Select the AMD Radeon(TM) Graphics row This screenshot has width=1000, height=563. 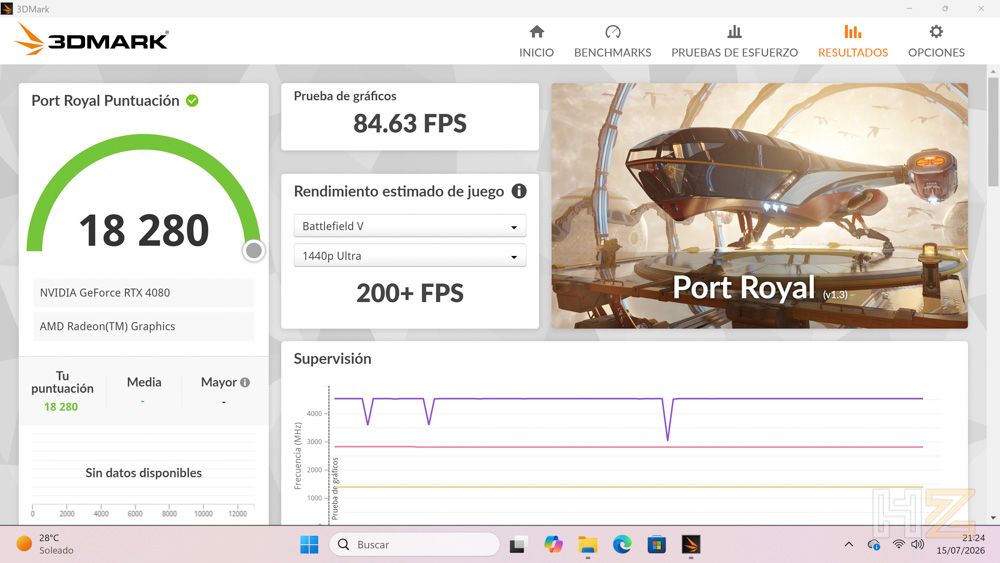point(143,326)
